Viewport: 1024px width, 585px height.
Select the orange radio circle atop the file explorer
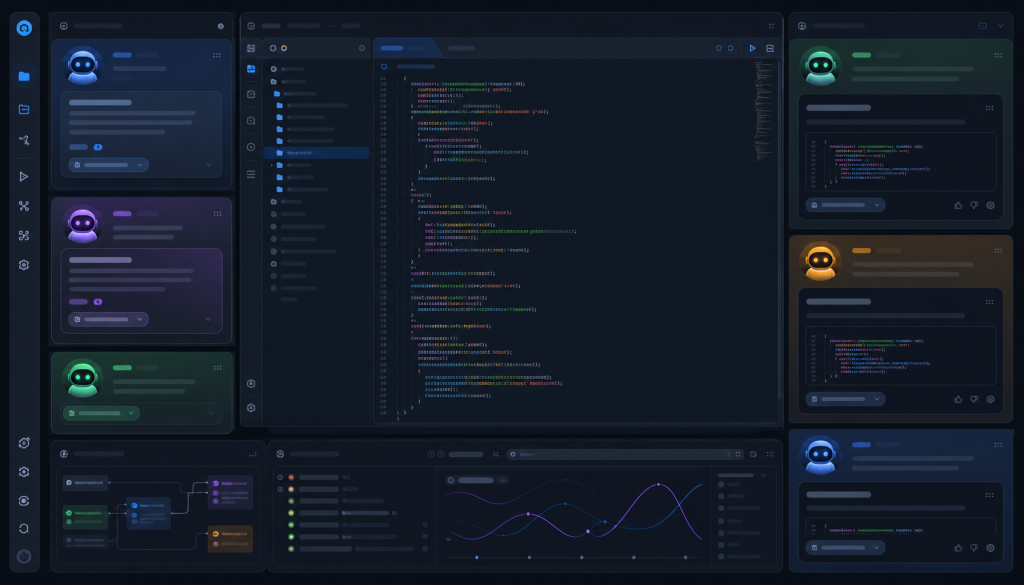point(284,48)
